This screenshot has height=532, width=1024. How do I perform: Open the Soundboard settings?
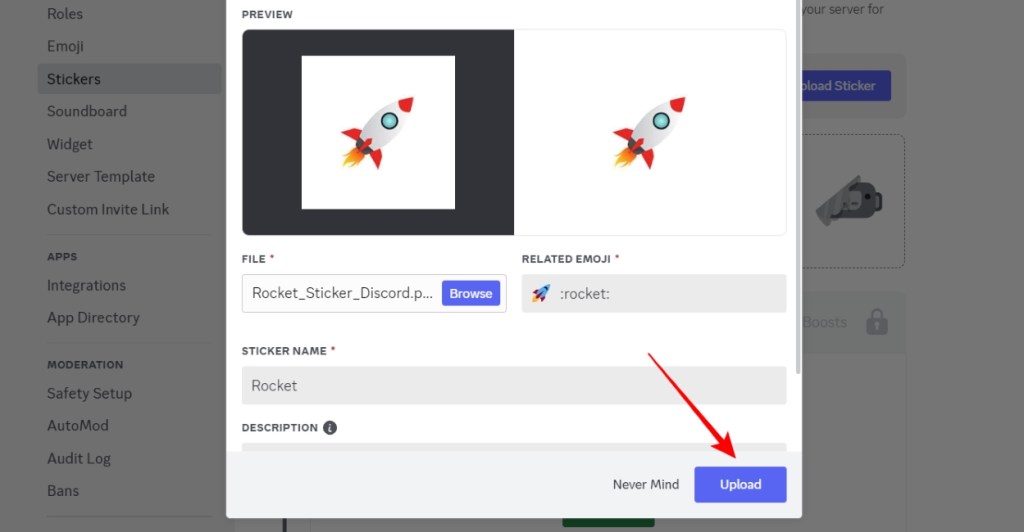pyautogui.click(x=87, y=112)
